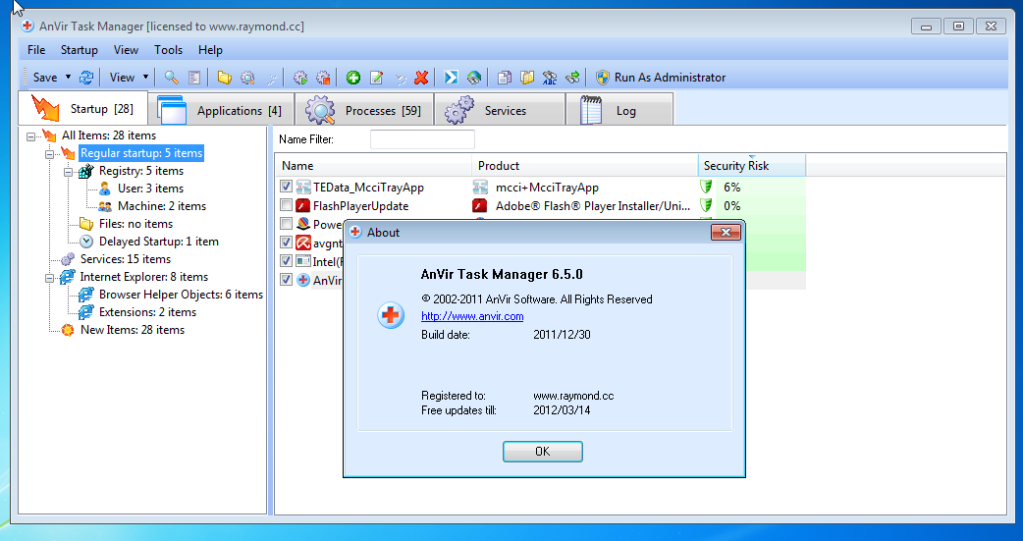Image resolution: width=1023 pixels, height=541 pixels.
Task: Open the Help menu
Action: tap(210, 50)
